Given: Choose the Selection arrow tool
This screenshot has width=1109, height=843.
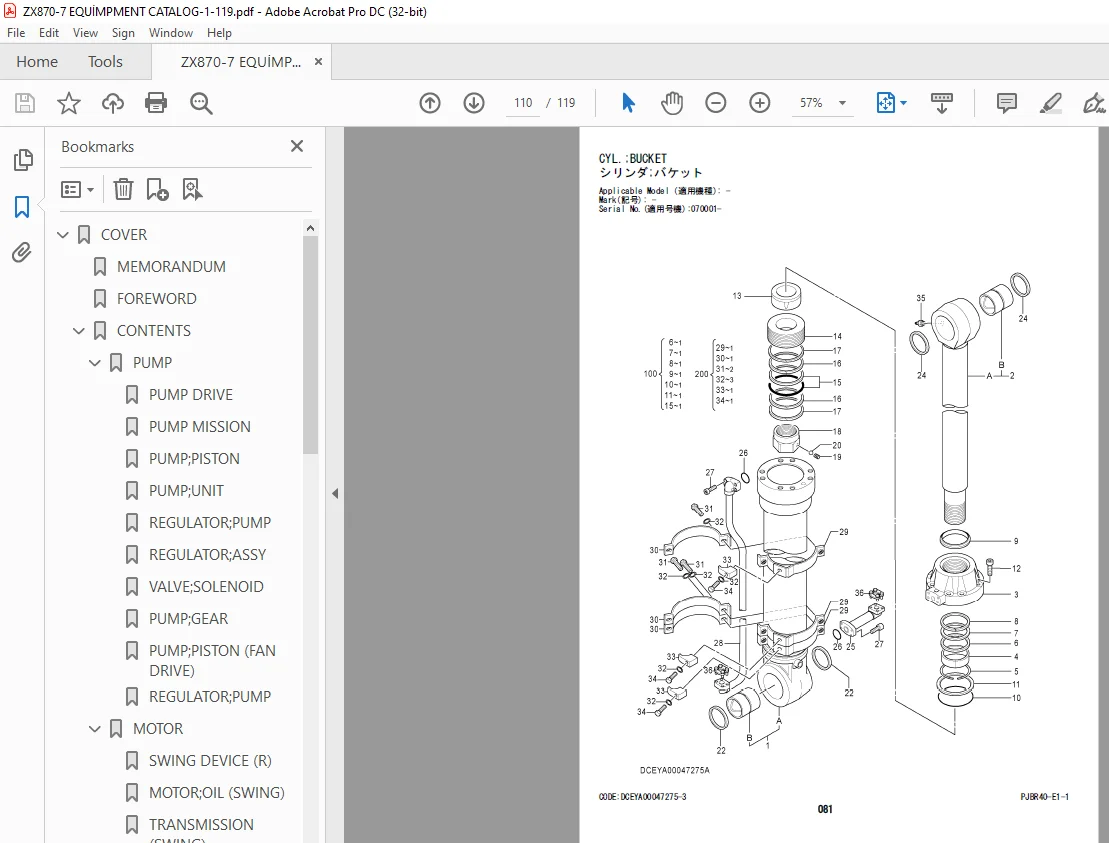Looking at the screenshot, I should 628,103.
